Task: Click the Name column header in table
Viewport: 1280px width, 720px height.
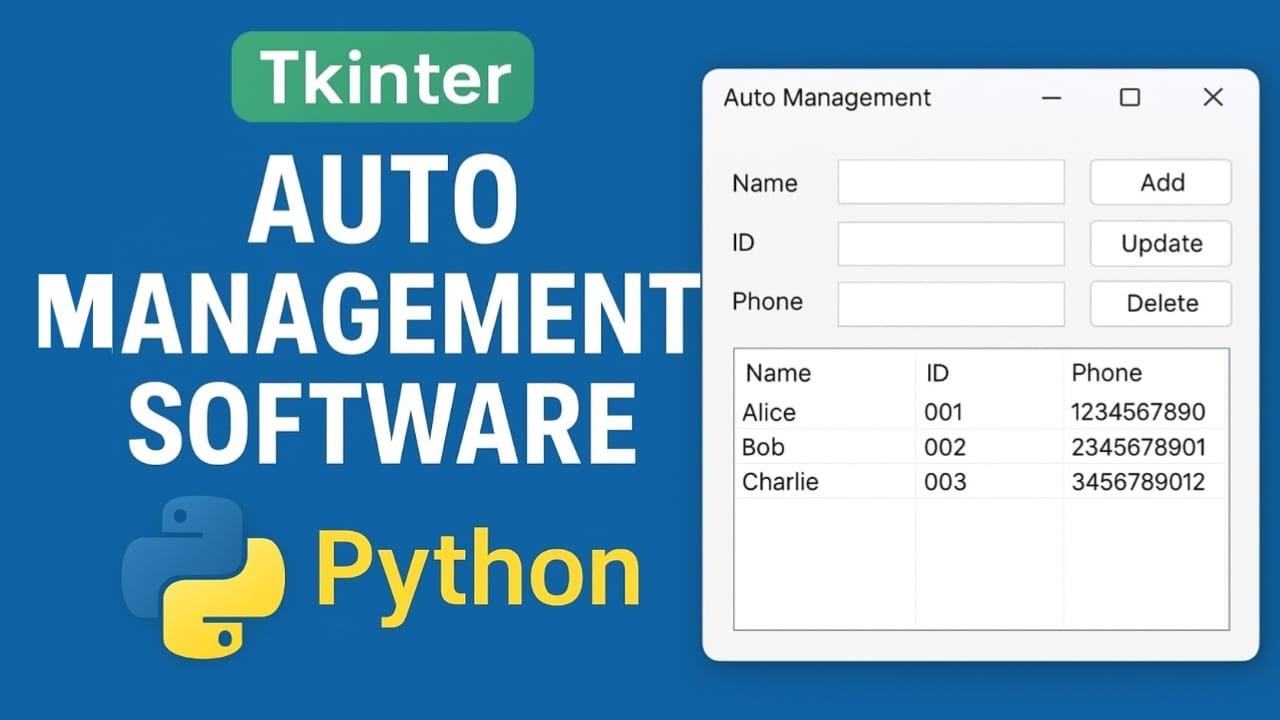Action: coord(778,373)
